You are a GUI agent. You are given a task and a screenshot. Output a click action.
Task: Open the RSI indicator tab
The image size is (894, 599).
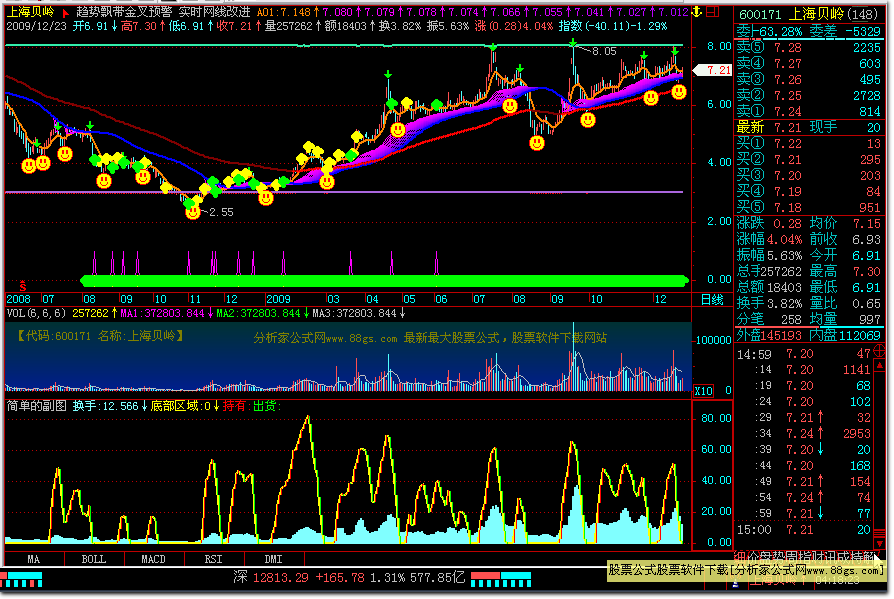213,559
